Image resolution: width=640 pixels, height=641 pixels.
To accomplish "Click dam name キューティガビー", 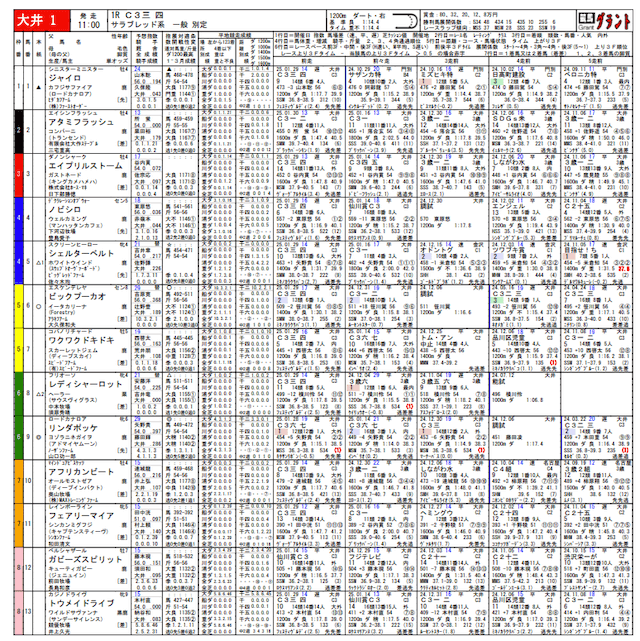I will (x=70, y=569).
